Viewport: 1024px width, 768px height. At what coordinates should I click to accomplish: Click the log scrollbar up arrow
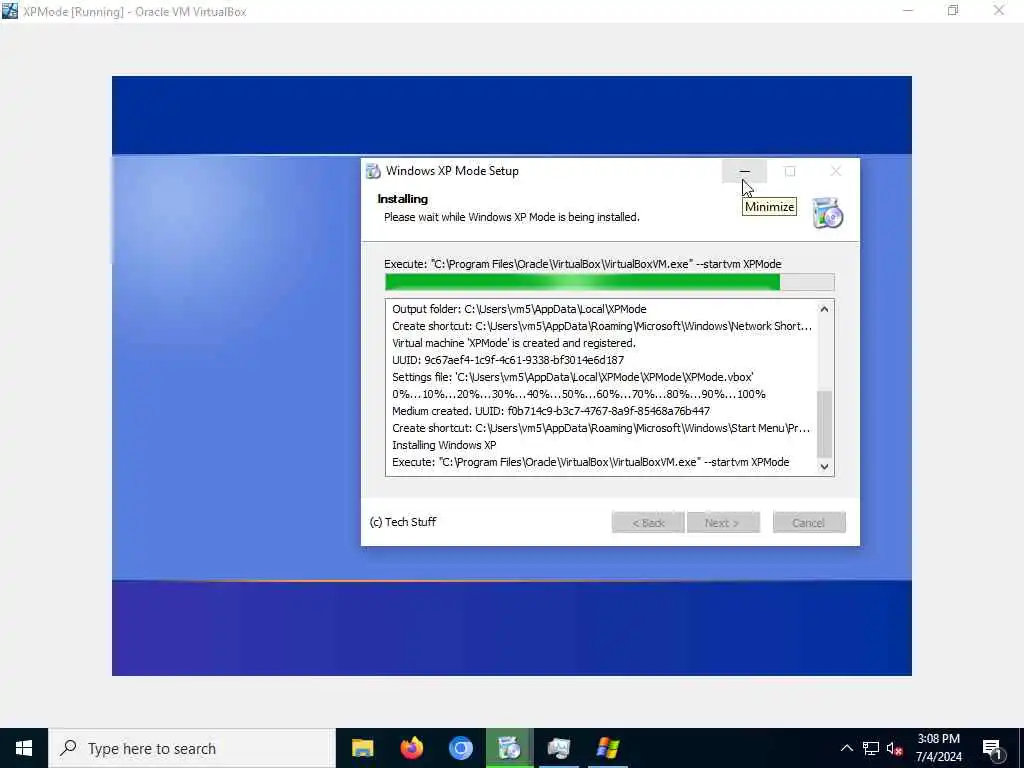coord(824,309)
